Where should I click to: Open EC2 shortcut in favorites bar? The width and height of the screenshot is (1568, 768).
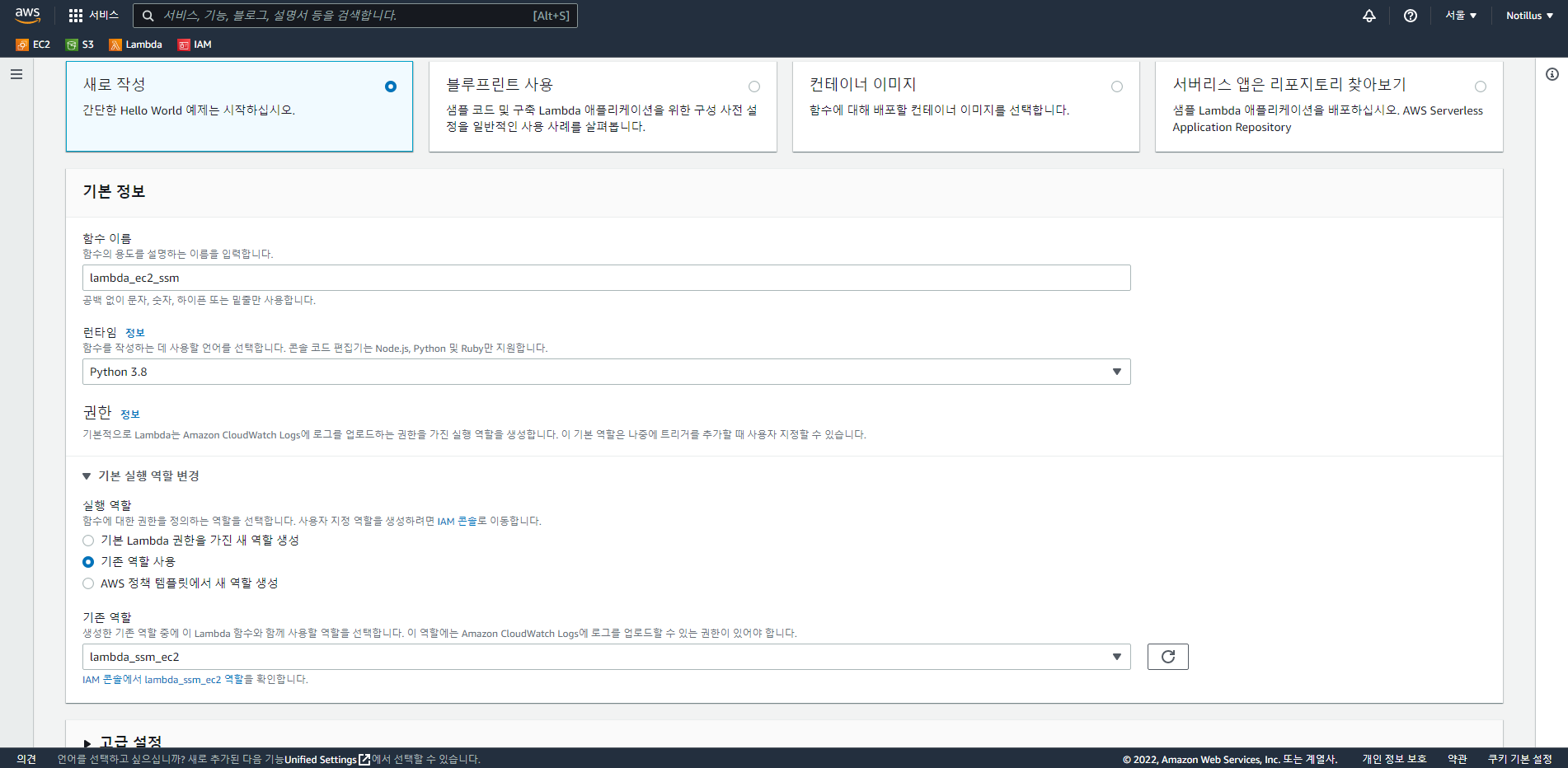(x=33, y=44)
